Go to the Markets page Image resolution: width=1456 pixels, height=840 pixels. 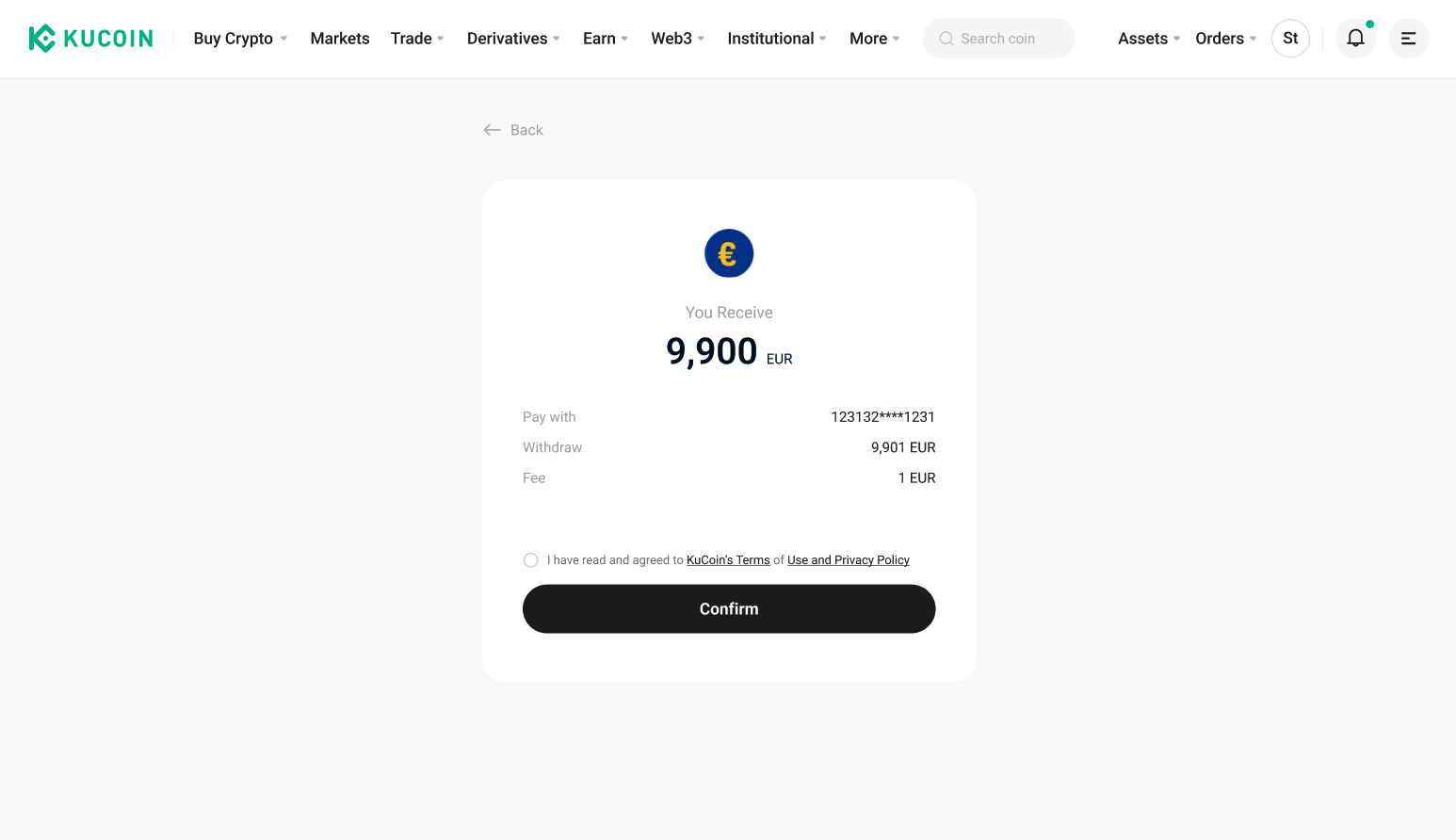coord(340,39)
